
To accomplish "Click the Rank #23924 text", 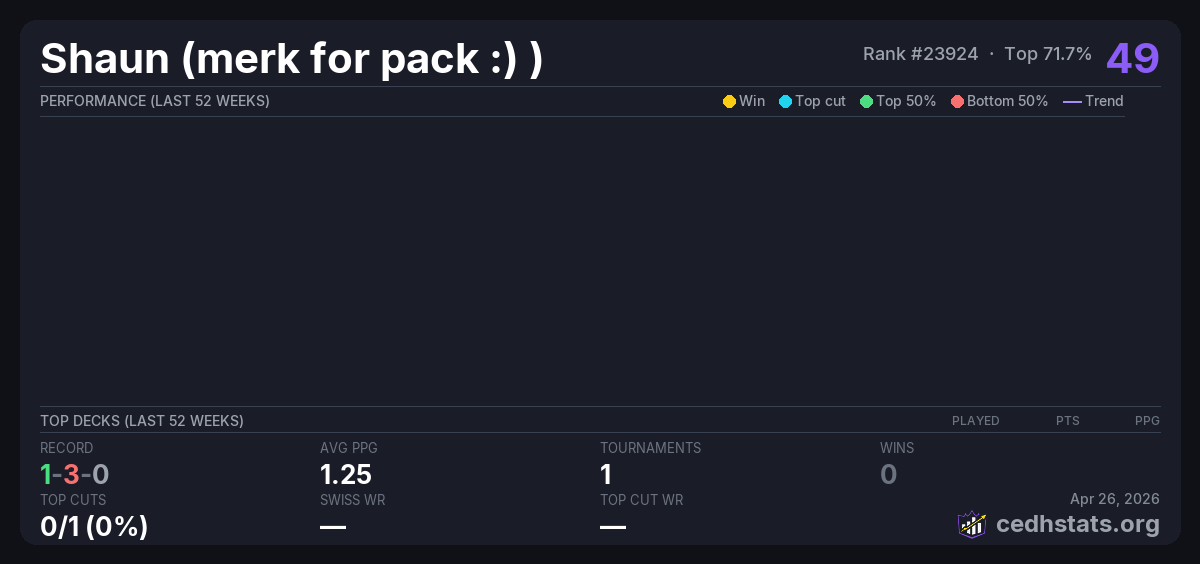I will point(920,54).
